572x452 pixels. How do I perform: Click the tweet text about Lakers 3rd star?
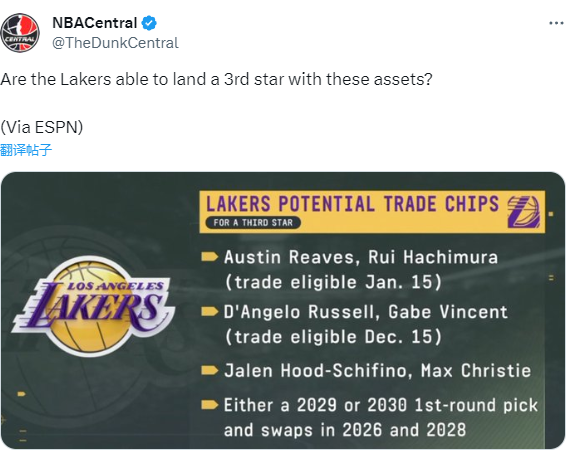(x=216, y=80)
